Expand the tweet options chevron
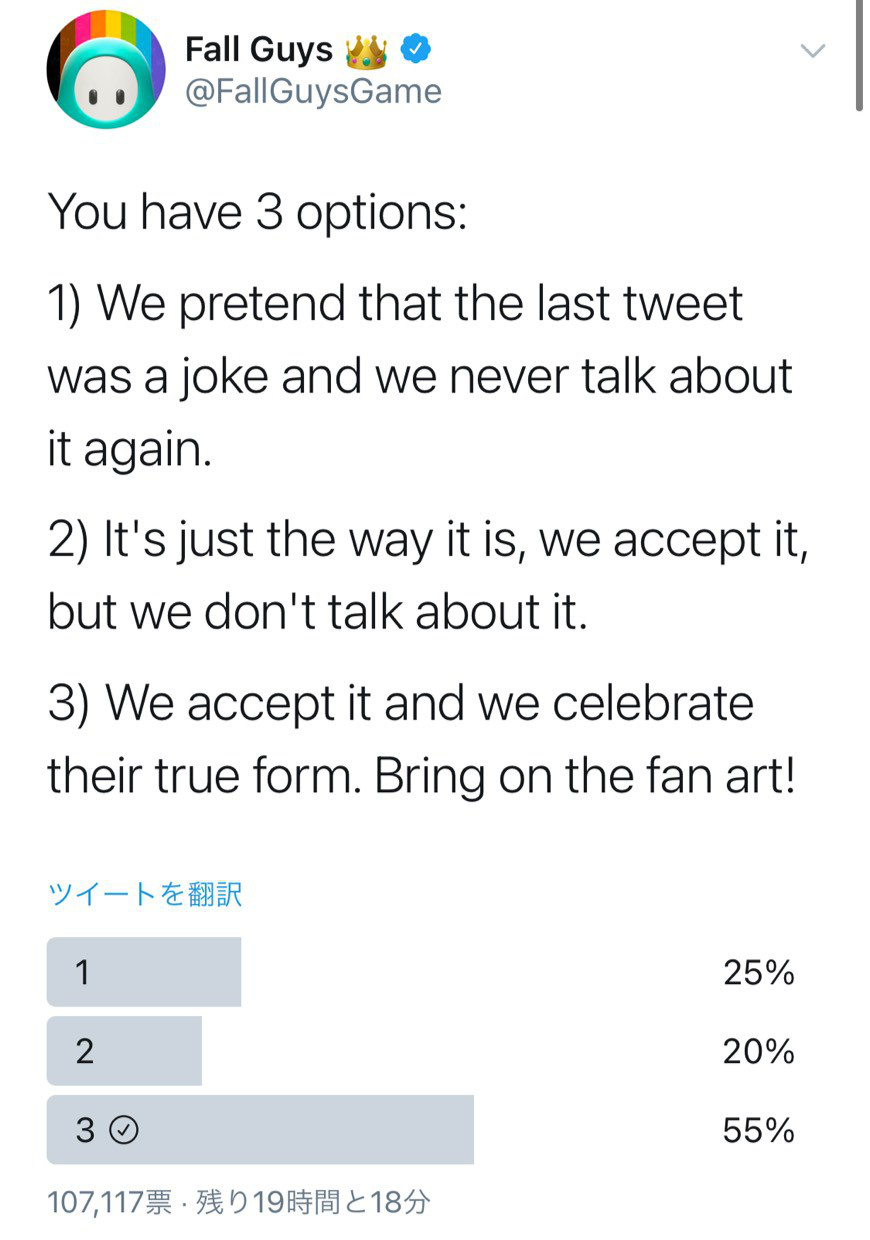 (814, 51)
